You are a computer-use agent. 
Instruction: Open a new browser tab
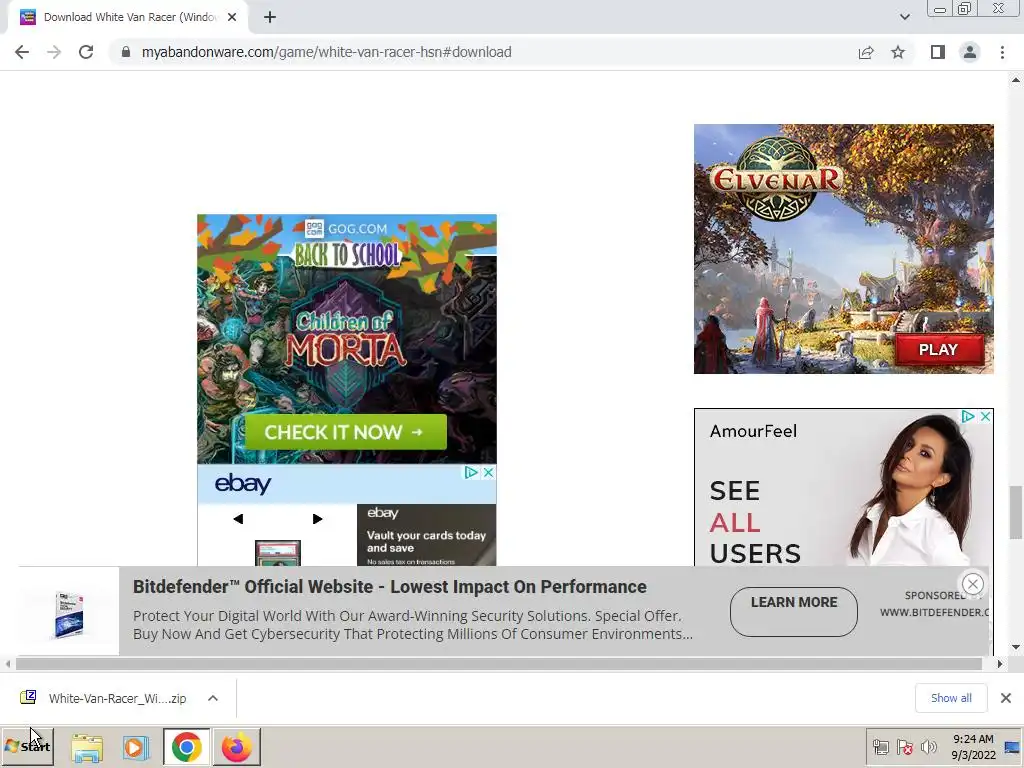270,18
